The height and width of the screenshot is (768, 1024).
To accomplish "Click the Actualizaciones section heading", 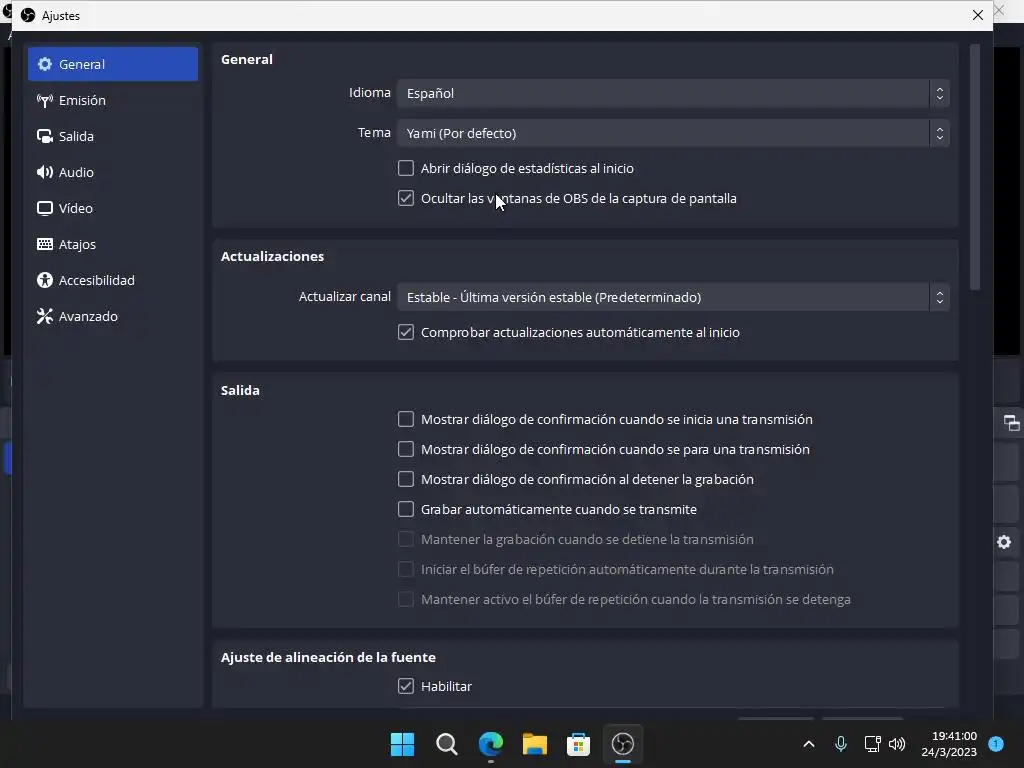I will click(x=272, y=256).
